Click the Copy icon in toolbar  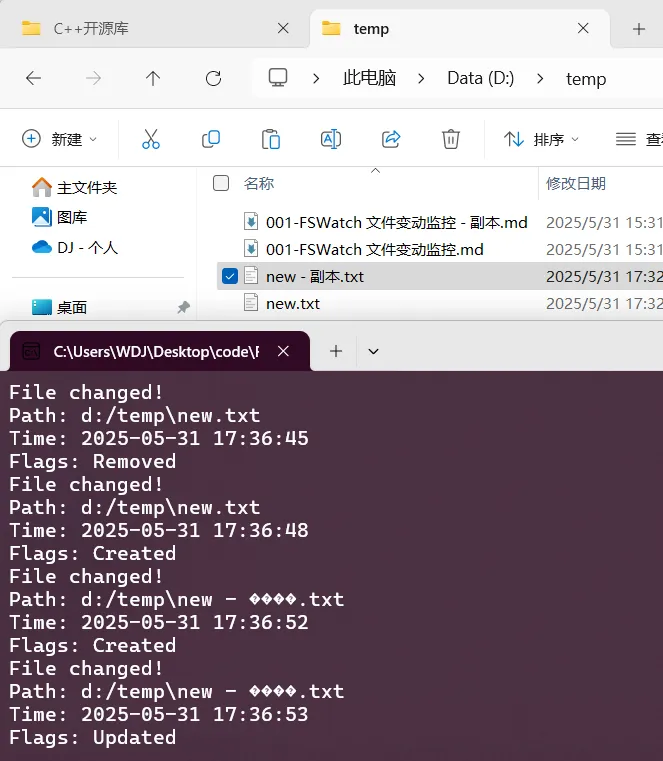coord(211,139)
